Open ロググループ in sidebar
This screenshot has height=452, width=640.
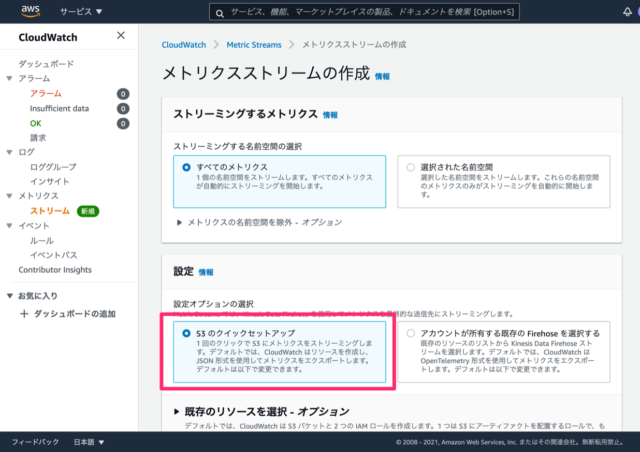53,167
